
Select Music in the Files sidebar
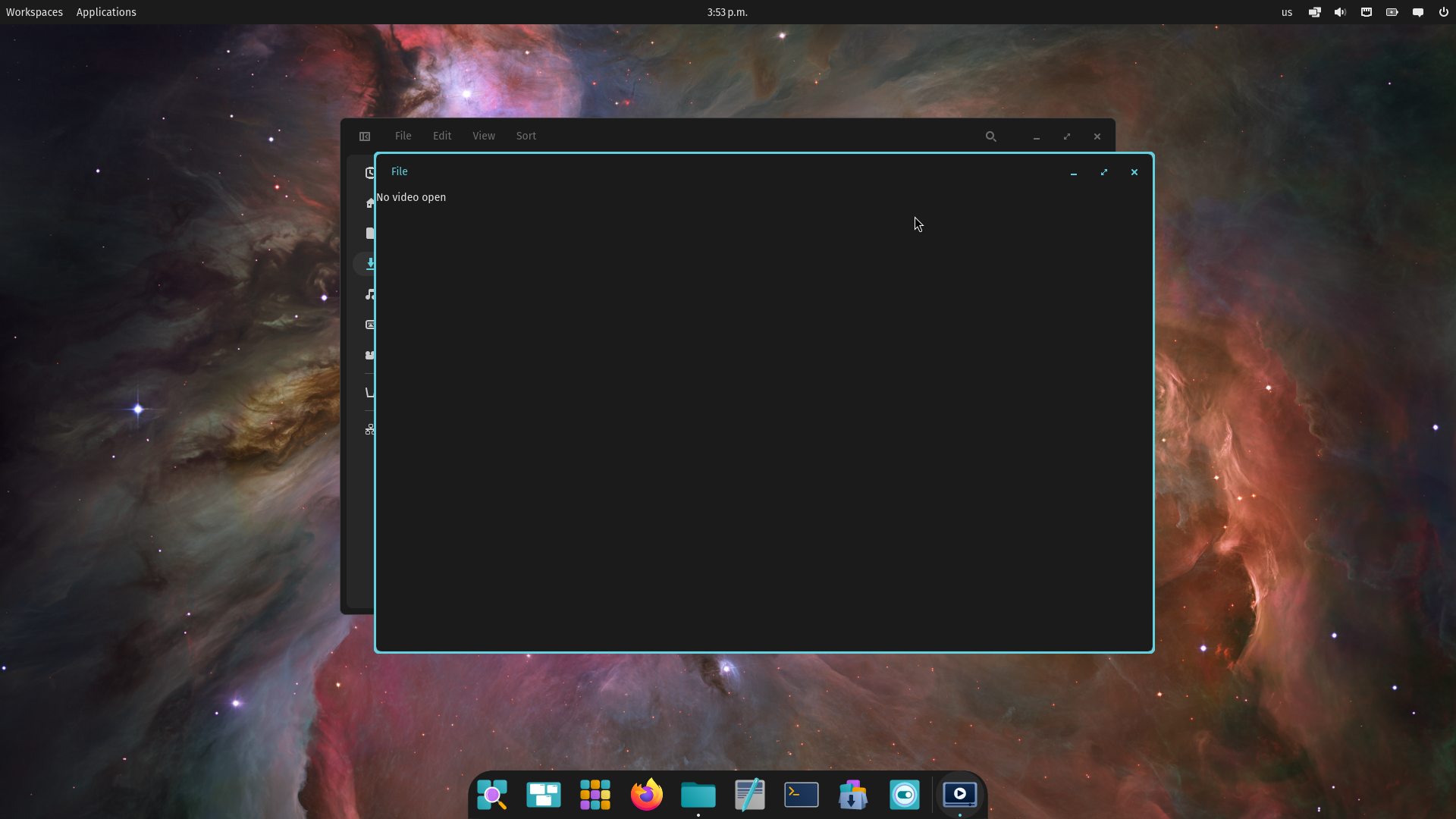[x=369, y=294]
